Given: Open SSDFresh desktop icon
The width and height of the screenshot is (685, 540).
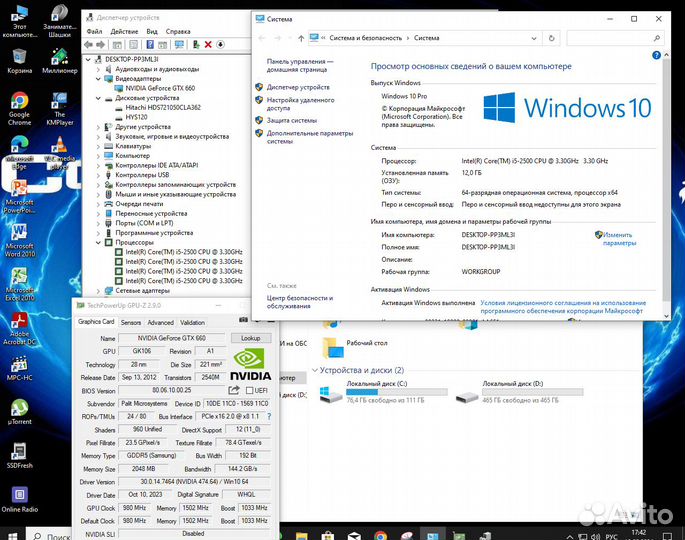Looking at the screenshot, I should click(20, 455).
